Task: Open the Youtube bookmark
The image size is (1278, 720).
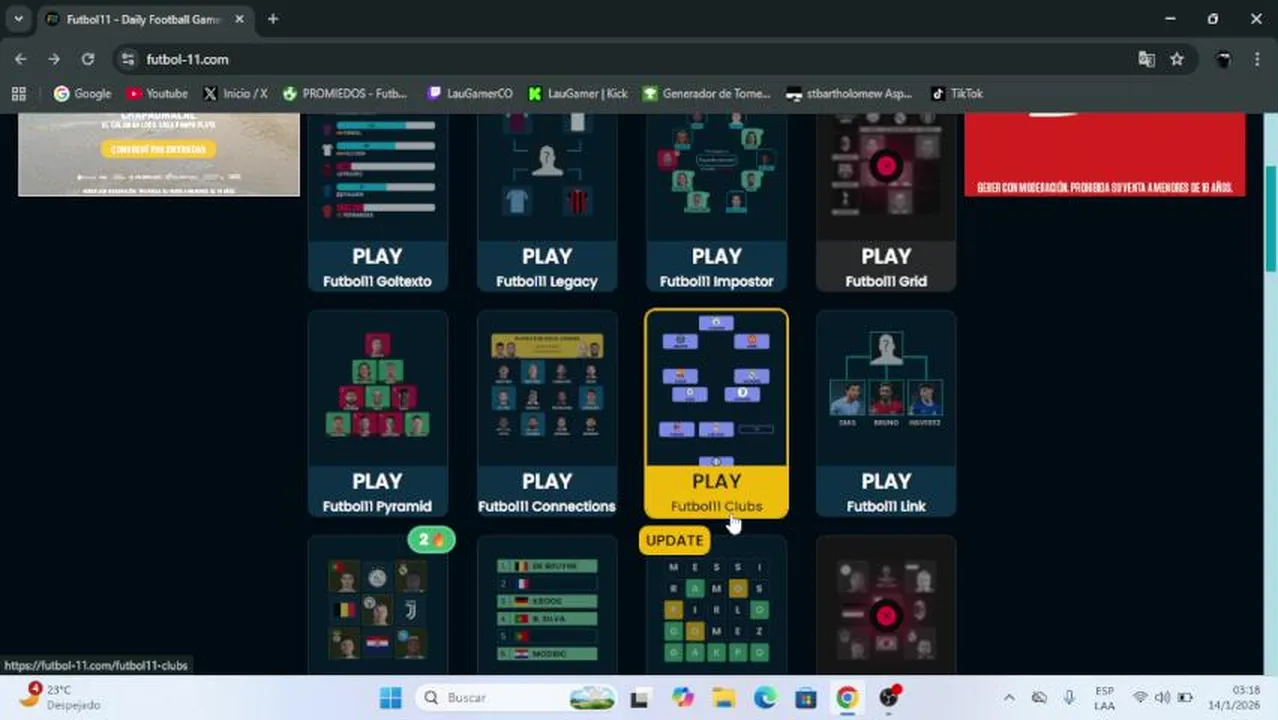Action: point(157,93)
